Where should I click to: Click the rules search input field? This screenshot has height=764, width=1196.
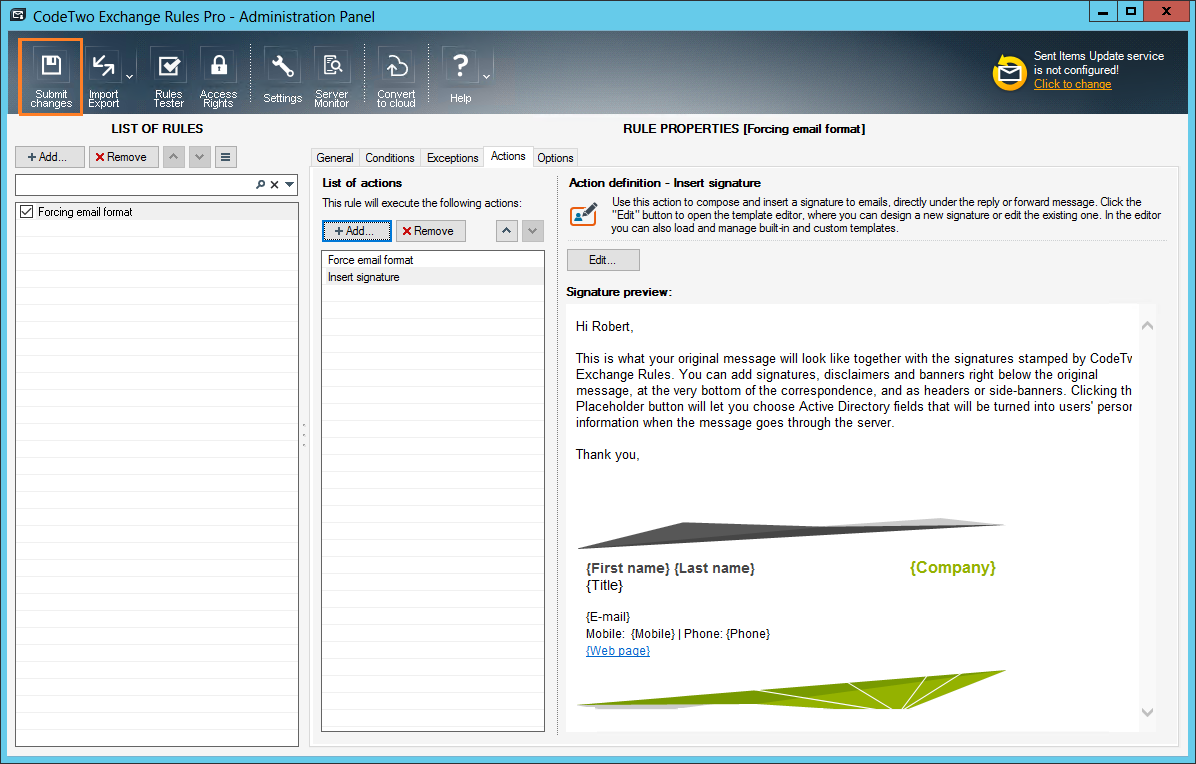135,185
